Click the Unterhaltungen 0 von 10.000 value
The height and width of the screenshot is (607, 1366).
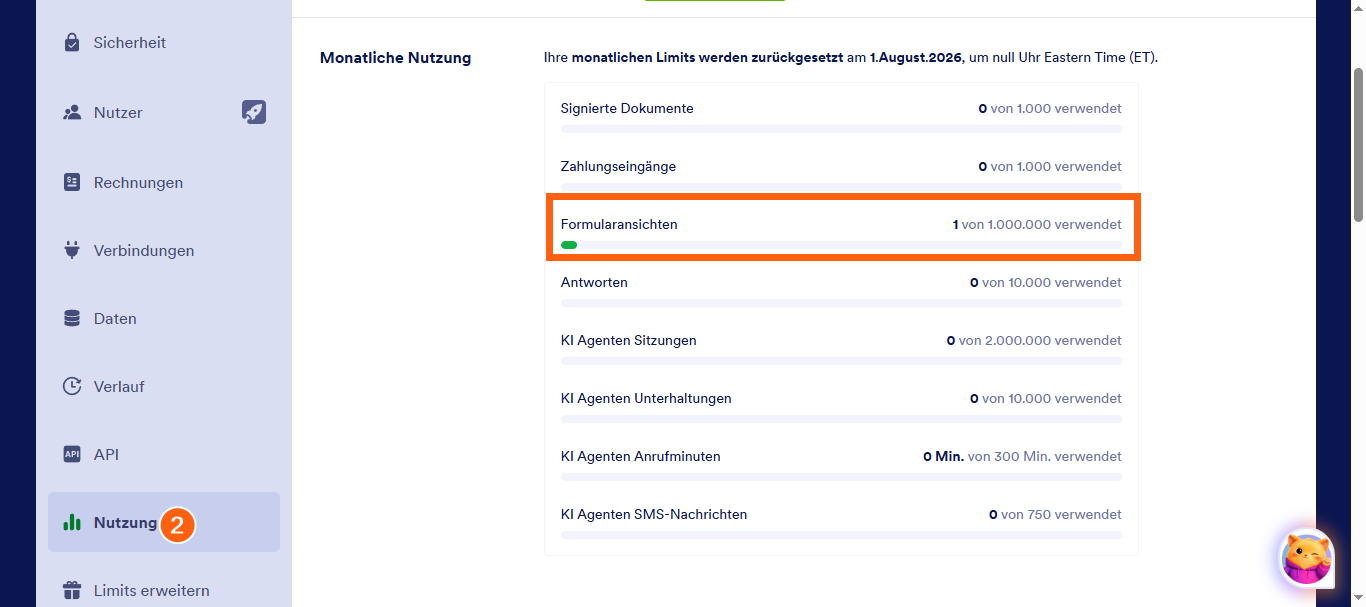coord(1046,398)
